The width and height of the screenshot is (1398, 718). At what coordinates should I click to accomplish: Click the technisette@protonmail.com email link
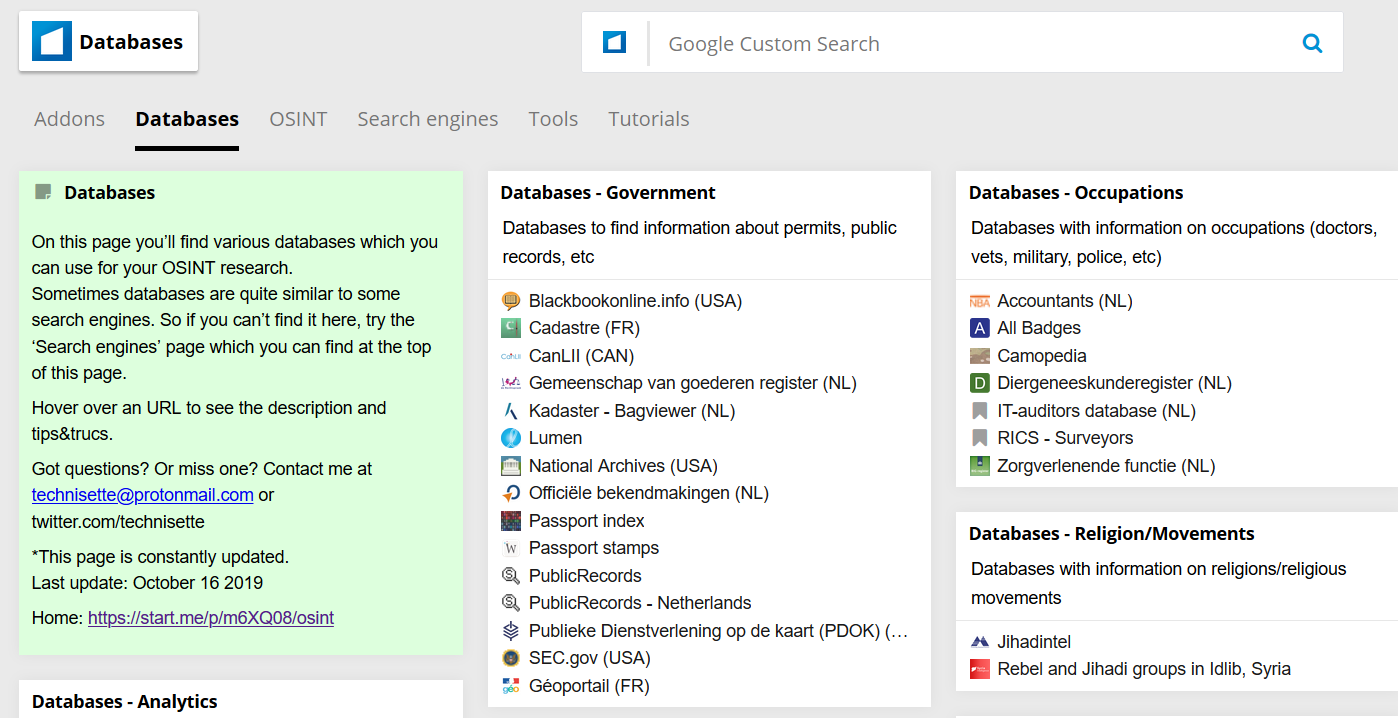pos(143,495)
